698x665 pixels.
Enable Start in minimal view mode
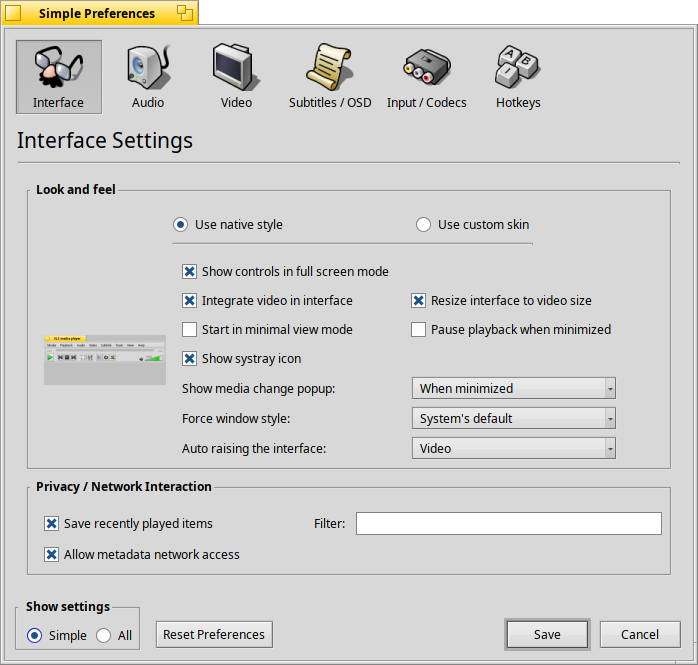pos(190,329)
